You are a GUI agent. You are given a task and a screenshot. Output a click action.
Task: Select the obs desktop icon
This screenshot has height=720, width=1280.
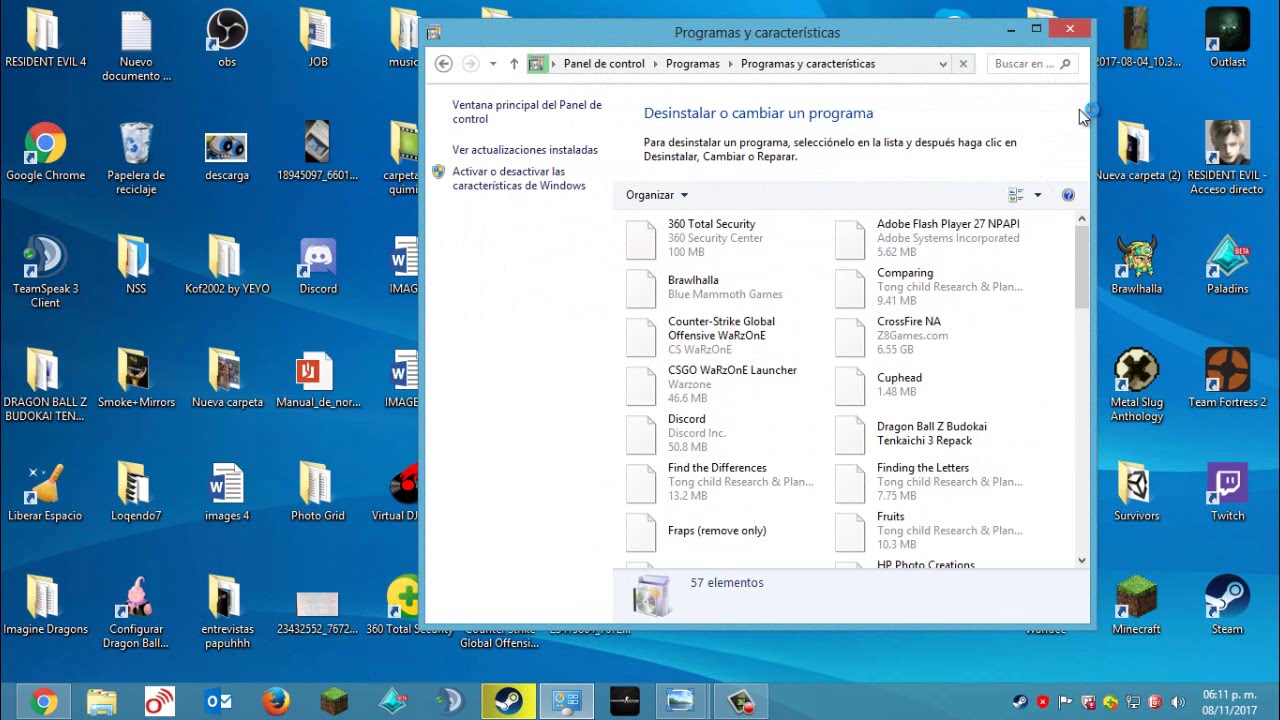click(227, 39)
